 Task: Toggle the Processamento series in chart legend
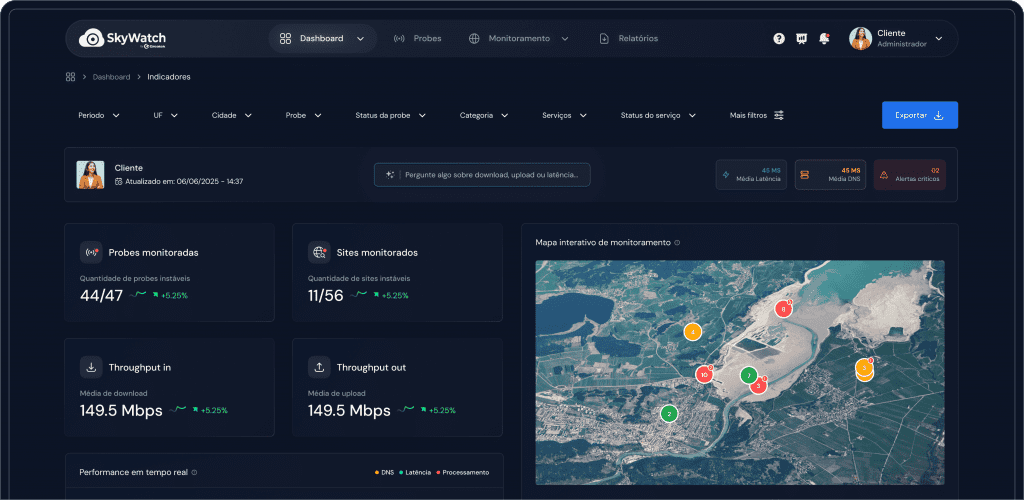click(464, 472)
